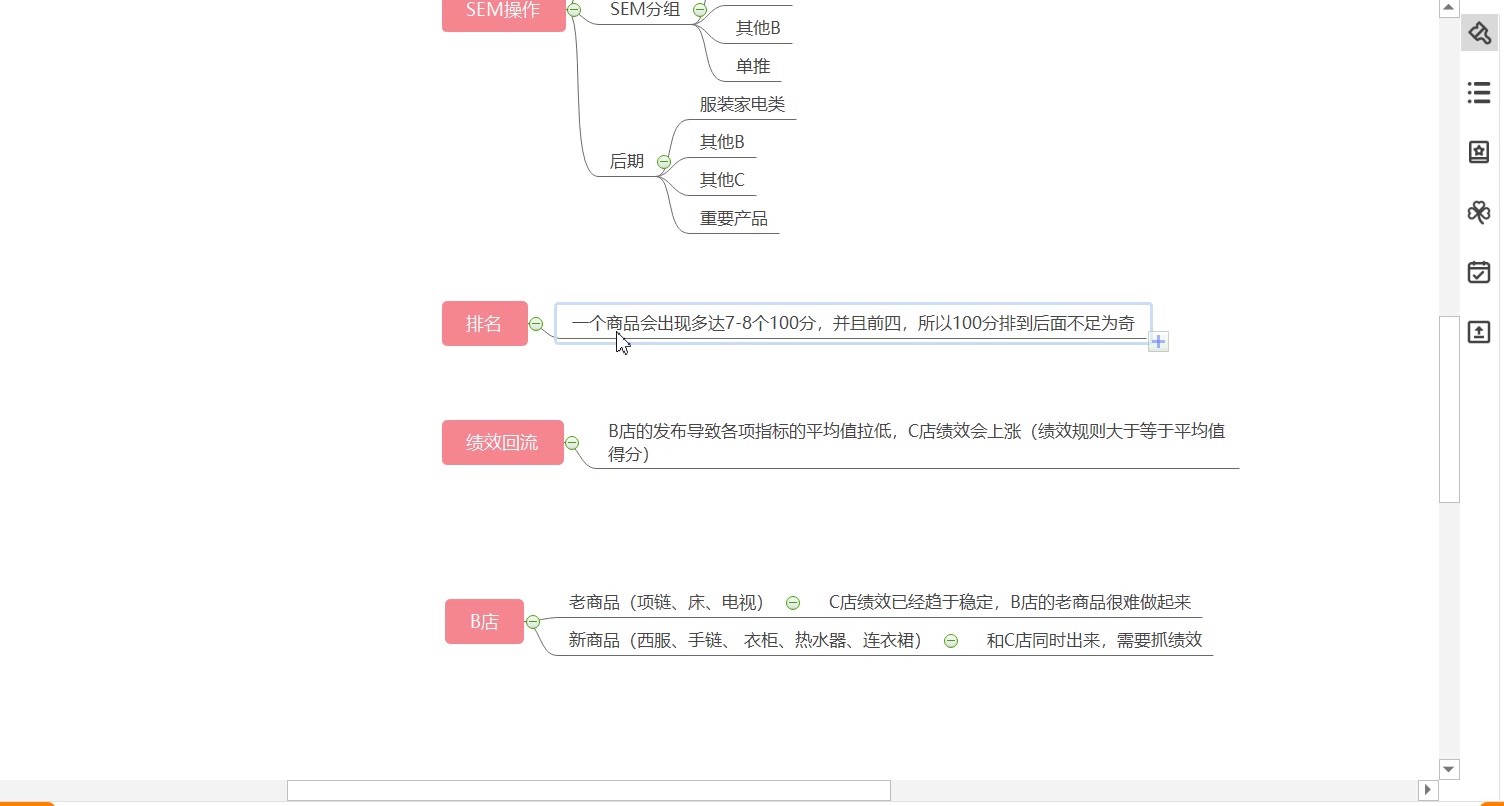Click the clover decoration icon
This screenshot has height=806, width=1504.
(x=1478, y=212)
